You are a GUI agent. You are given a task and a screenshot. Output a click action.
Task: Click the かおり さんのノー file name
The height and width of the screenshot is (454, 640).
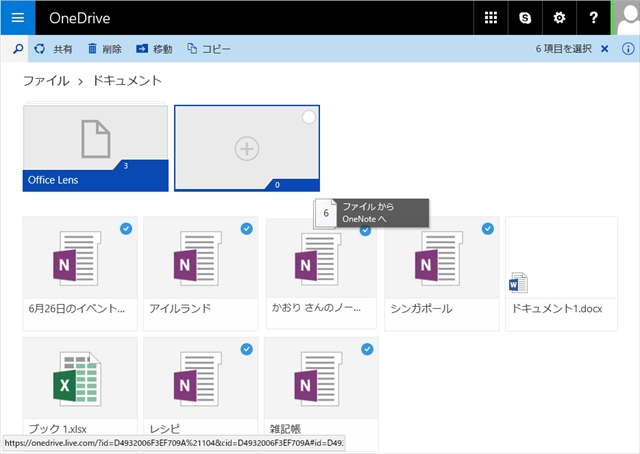[x=316, y=307]
